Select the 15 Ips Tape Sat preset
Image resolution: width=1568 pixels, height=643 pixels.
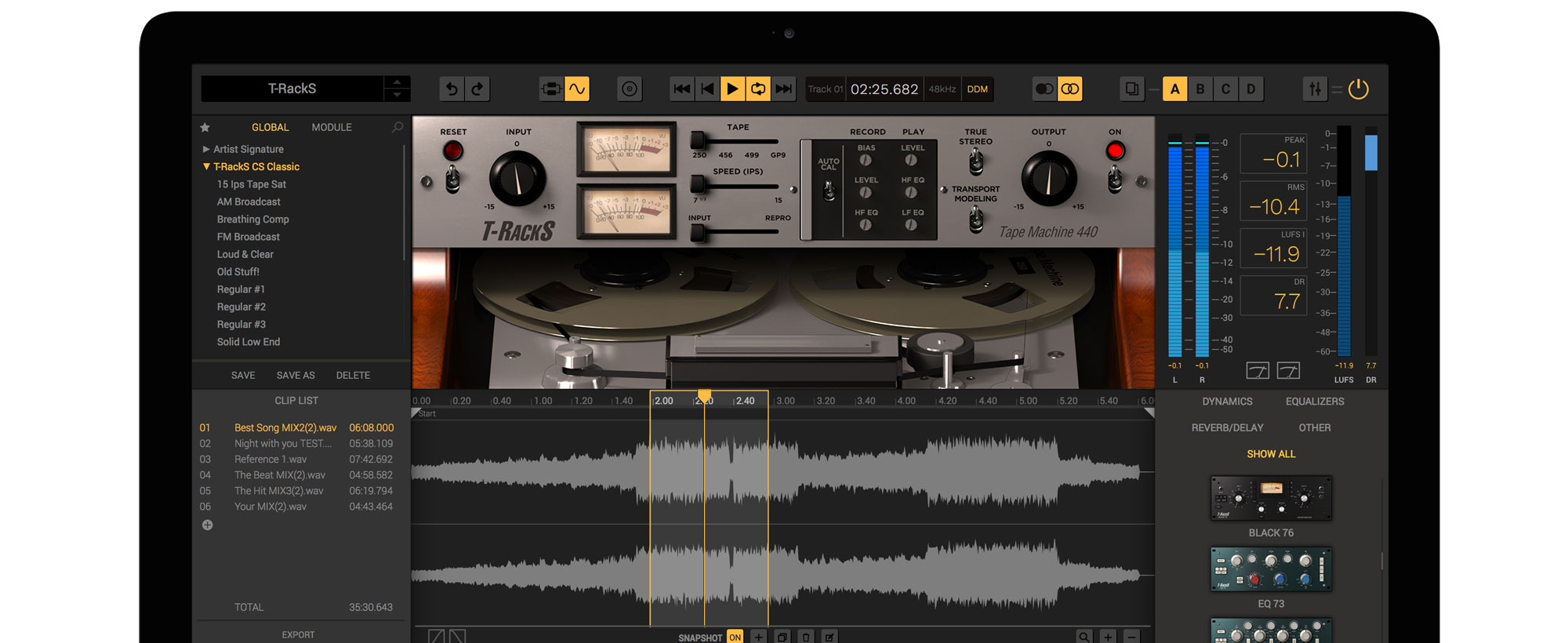pos(252,184)
